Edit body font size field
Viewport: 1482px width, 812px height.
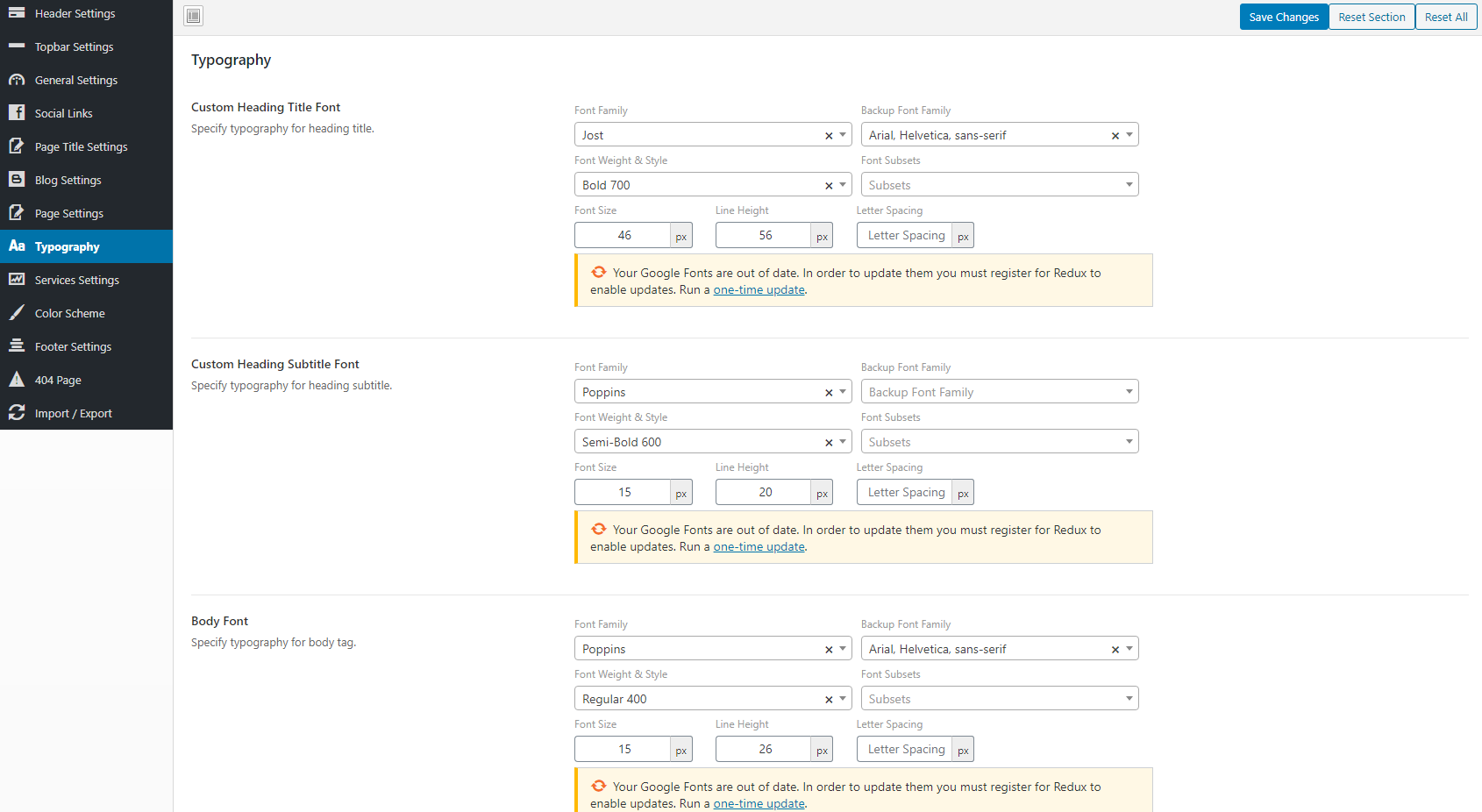pyautogui.click(x=623, y=749)
